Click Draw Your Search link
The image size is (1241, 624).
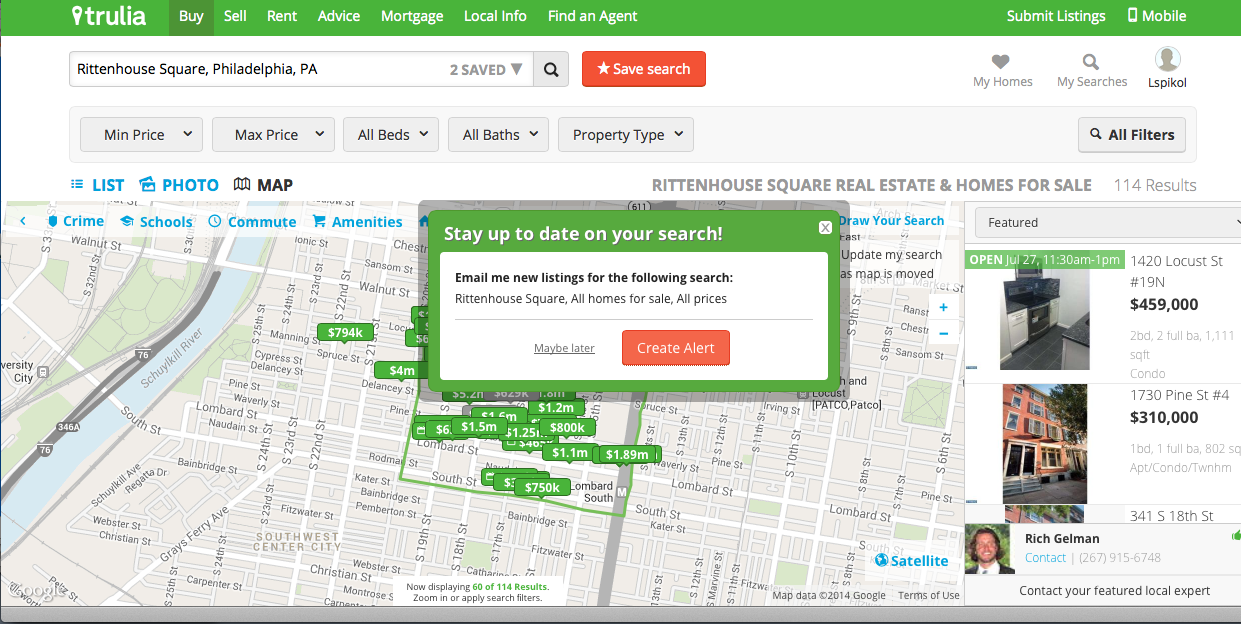[x=891, y=220]
